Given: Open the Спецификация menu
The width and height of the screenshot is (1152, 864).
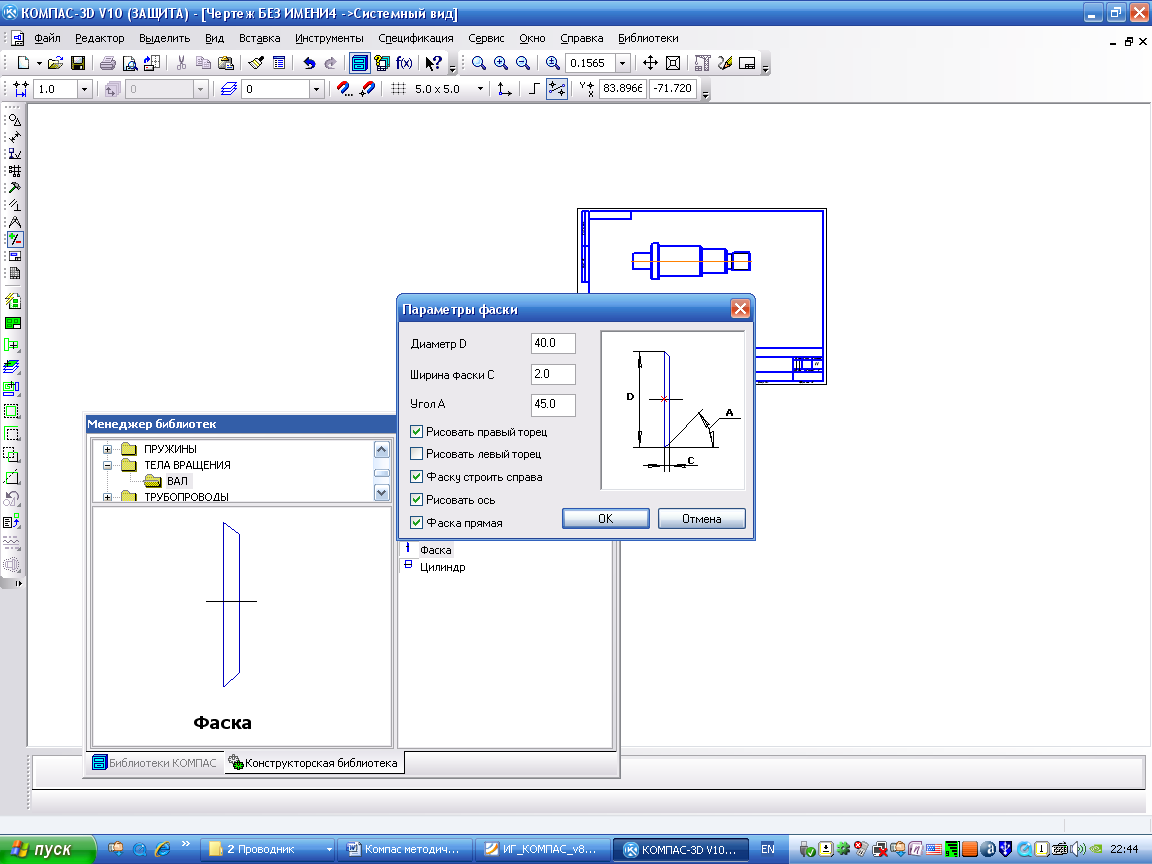Looking at the screenshot, I should (x=416, y=38).
